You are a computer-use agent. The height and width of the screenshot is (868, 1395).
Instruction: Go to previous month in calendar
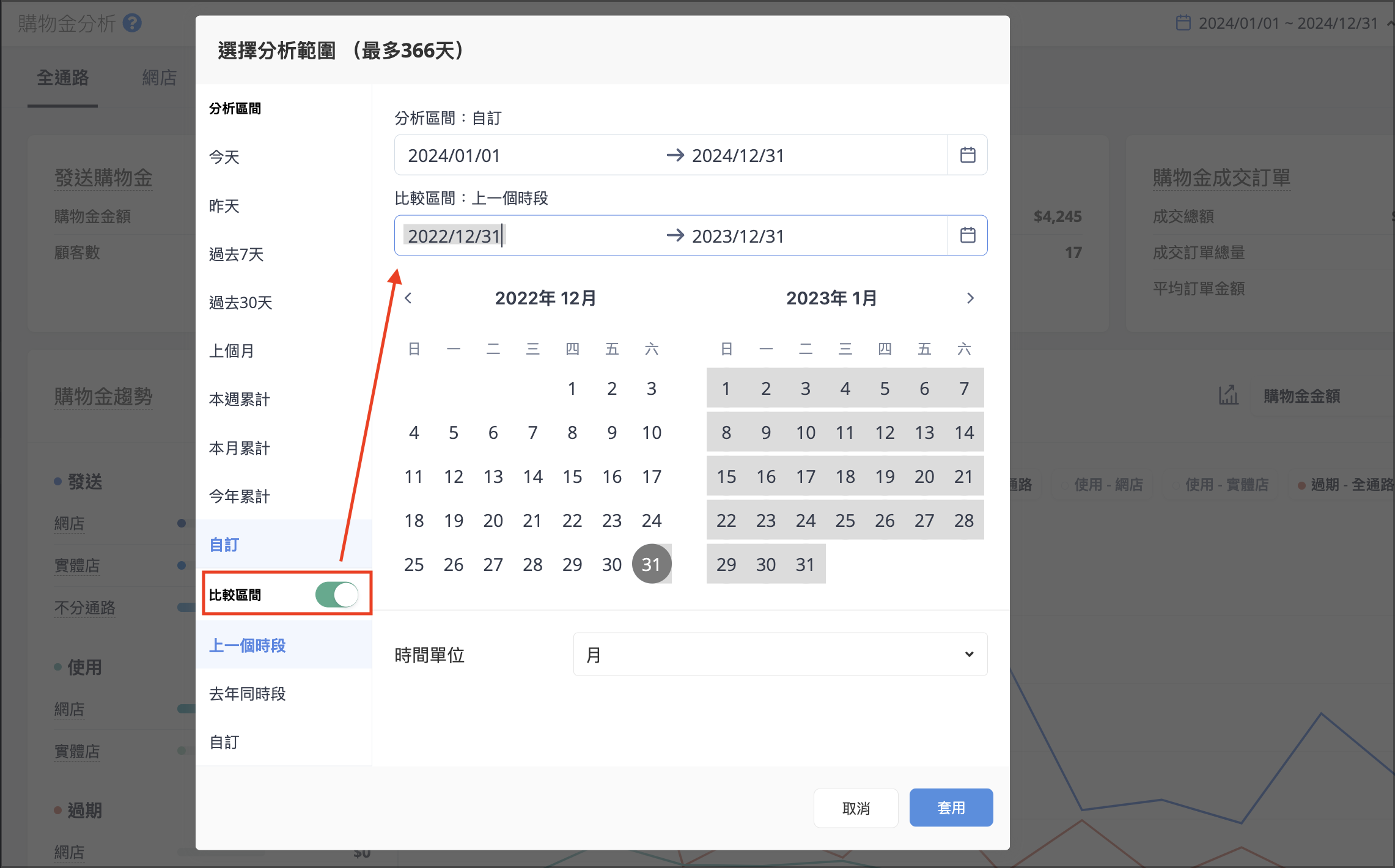pyautogui.click(x=408, y=298)
